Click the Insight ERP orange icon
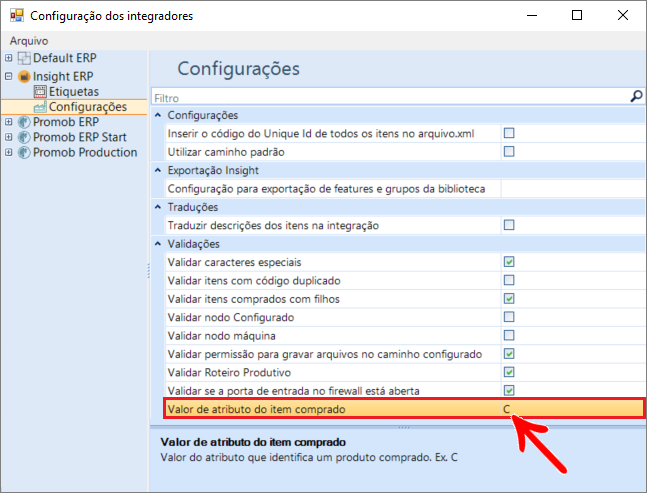647x493 pixels. pyautogui.click(x=24, y=76)
